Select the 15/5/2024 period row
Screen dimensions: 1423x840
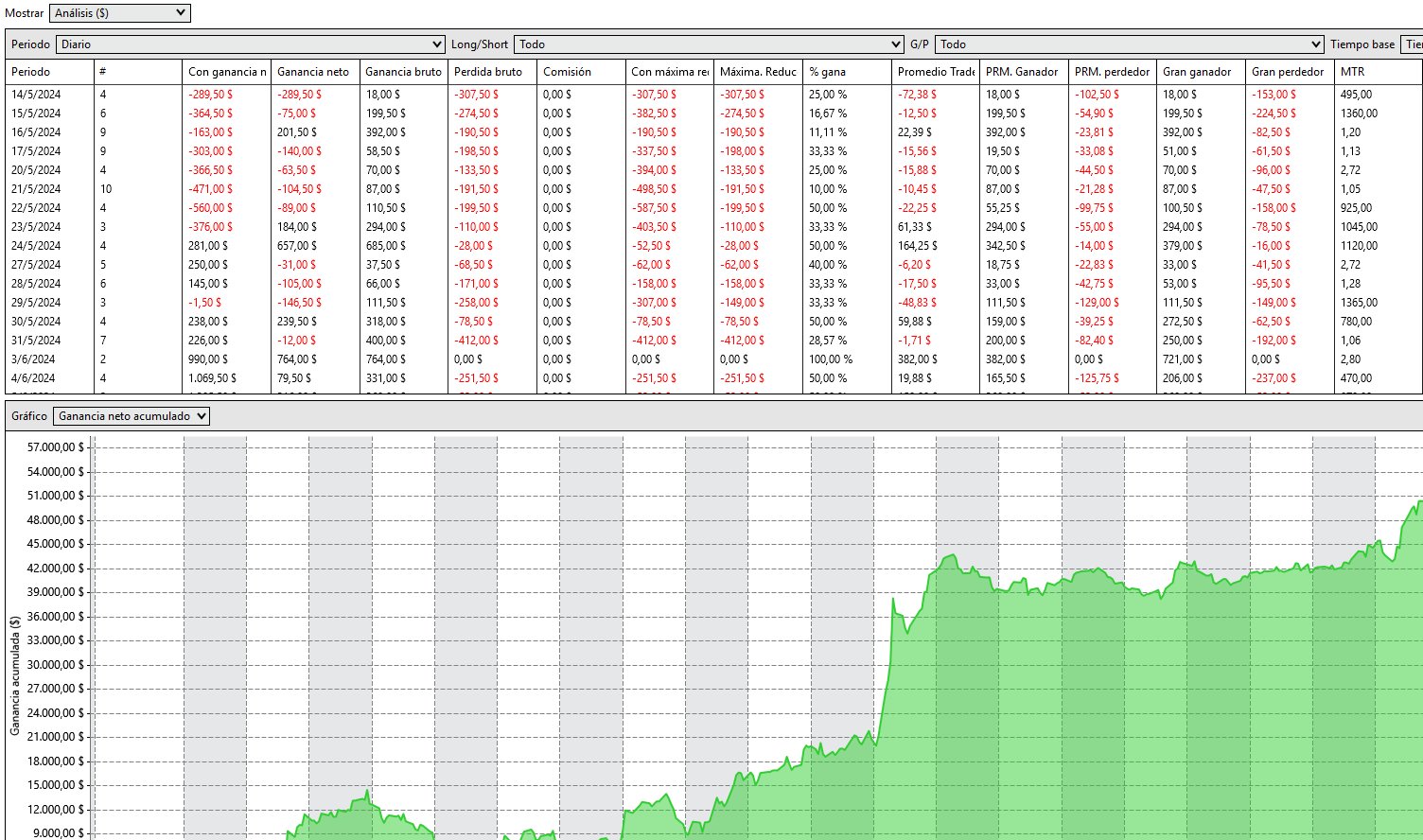pos(713,114)
